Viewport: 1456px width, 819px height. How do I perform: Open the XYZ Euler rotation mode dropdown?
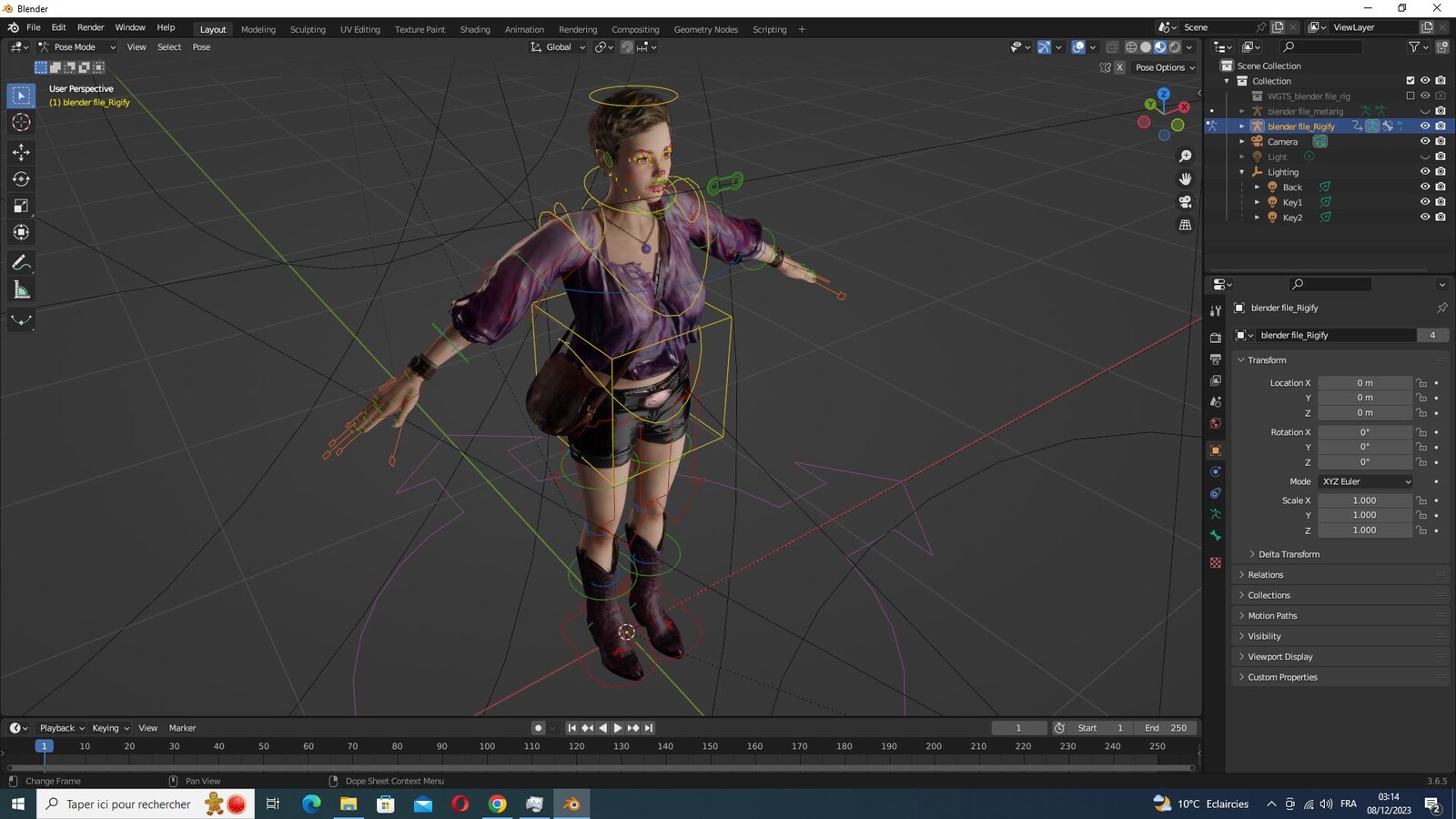point(1366,481)
